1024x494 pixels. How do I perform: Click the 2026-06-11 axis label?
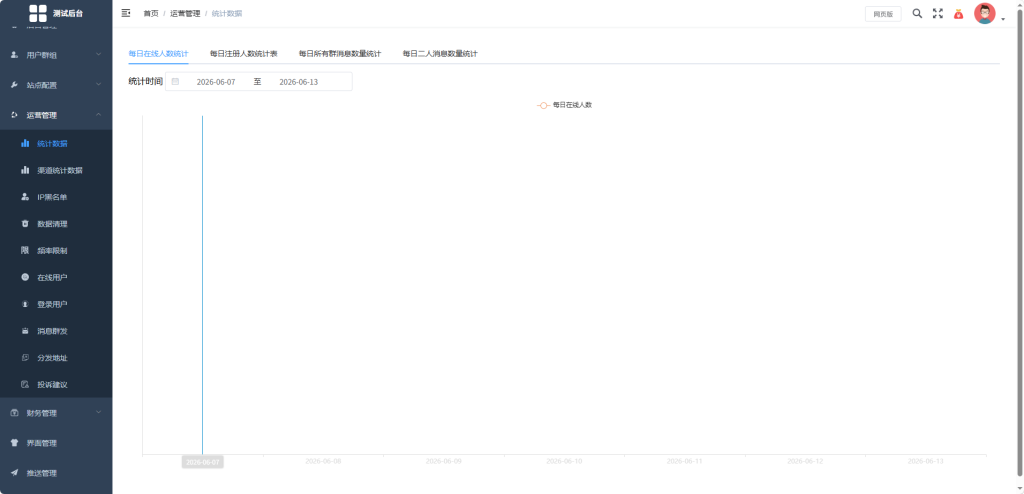684,461
